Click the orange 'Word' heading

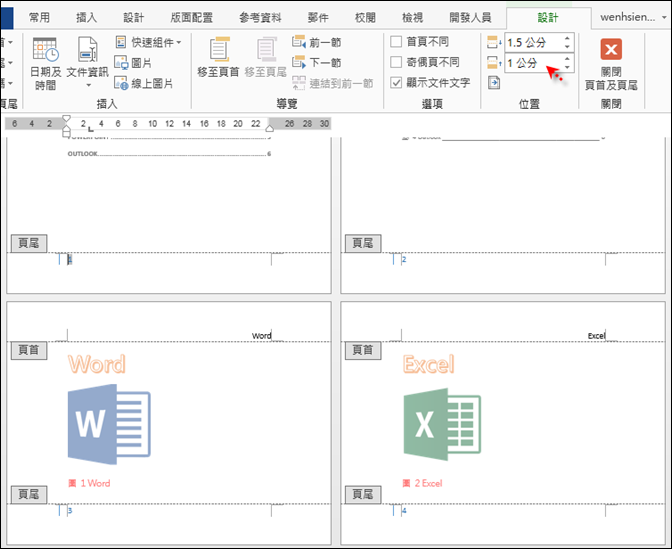click(x=97, y=364)
